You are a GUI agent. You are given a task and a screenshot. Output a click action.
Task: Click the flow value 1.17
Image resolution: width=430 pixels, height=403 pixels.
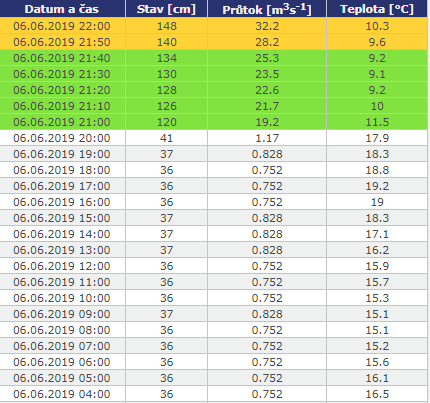pos(267,138)
